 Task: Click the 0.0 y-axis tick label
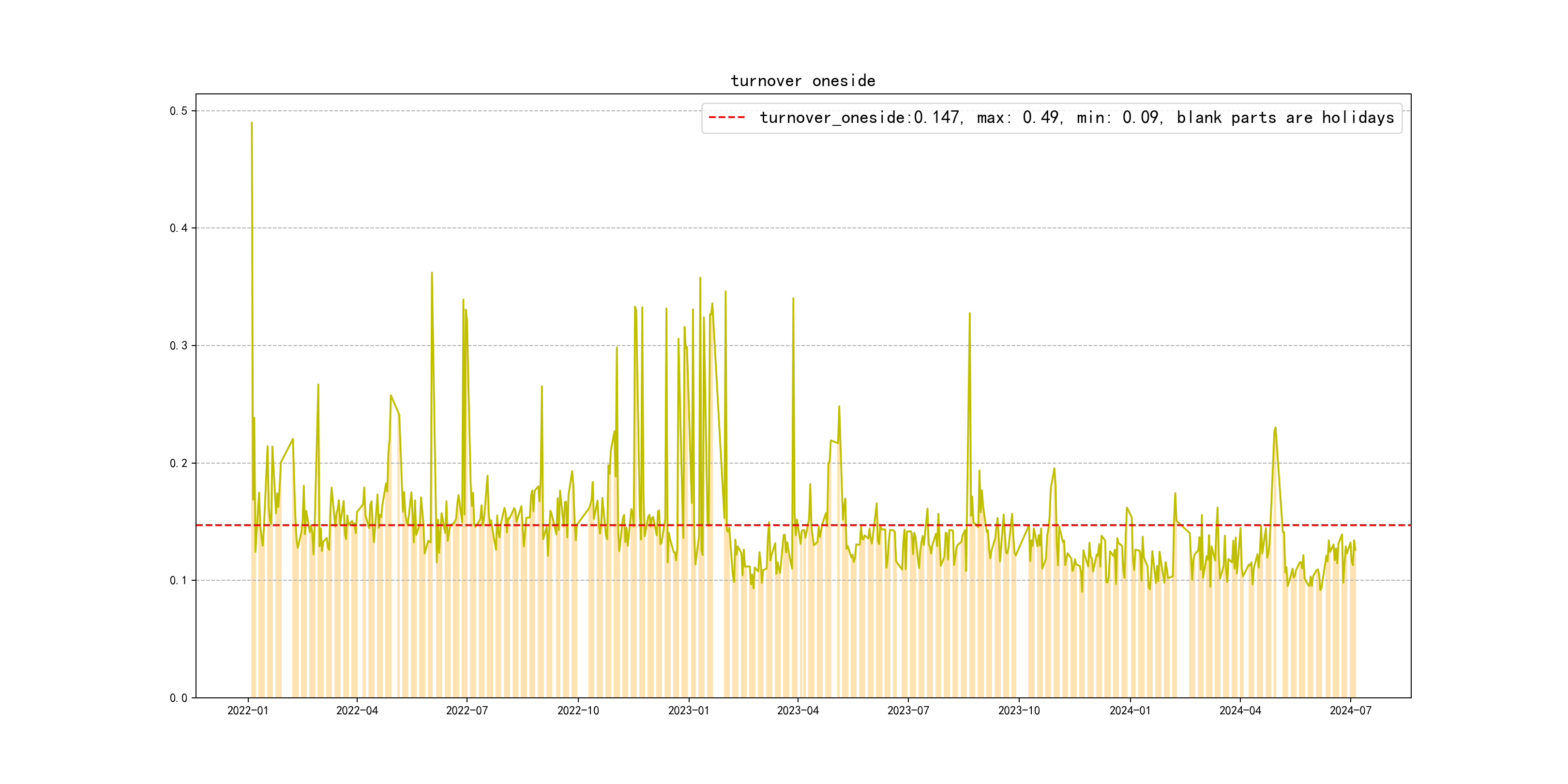(179, 698)
